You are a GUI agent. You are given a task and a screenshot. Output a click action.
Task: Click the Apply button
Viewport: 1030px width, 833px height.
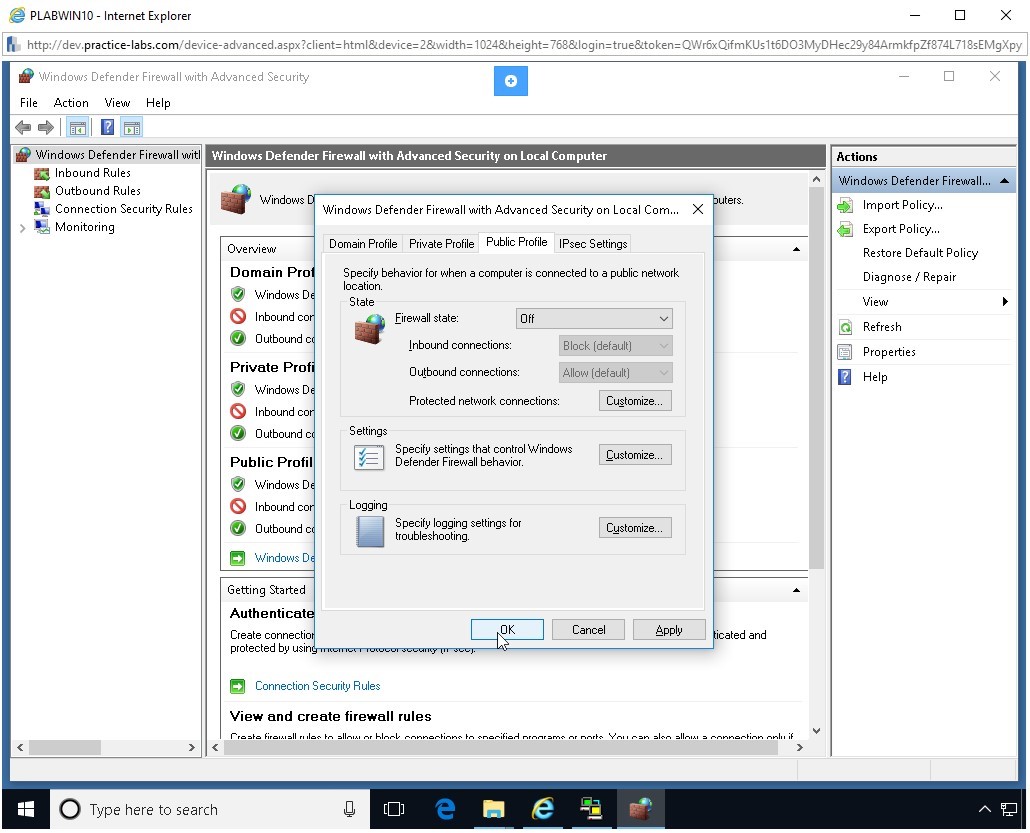668,630
